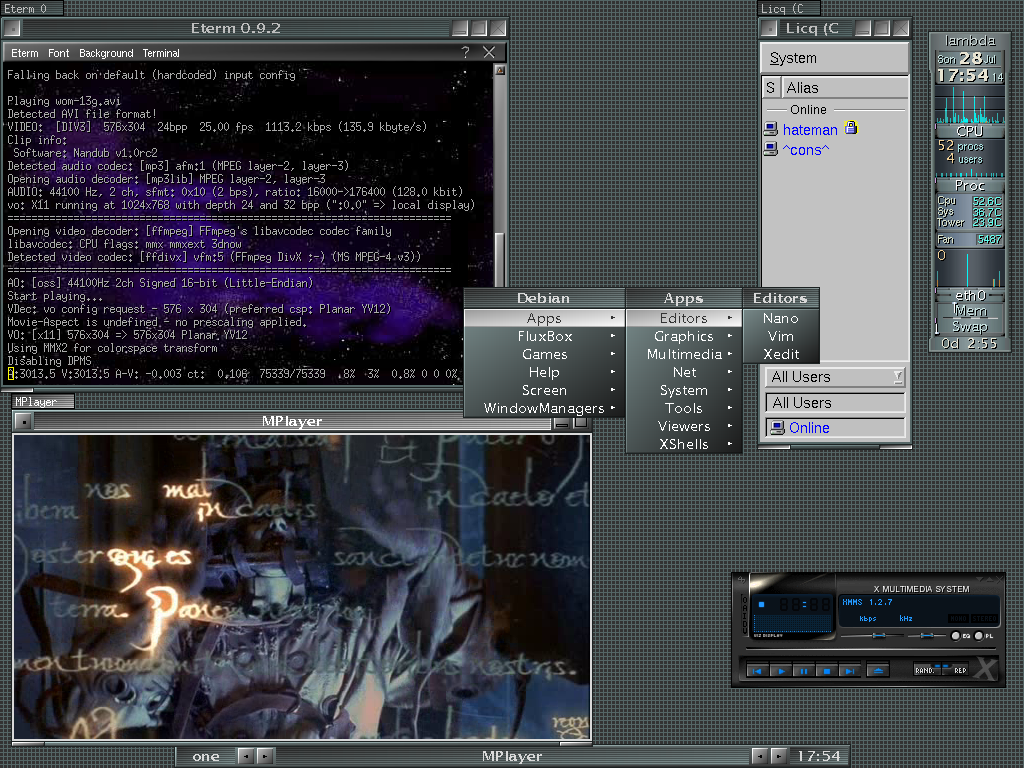Click the XMMS OAIDV option letters strip
Screen dimensions: 1024x768
tap(744, 614)
